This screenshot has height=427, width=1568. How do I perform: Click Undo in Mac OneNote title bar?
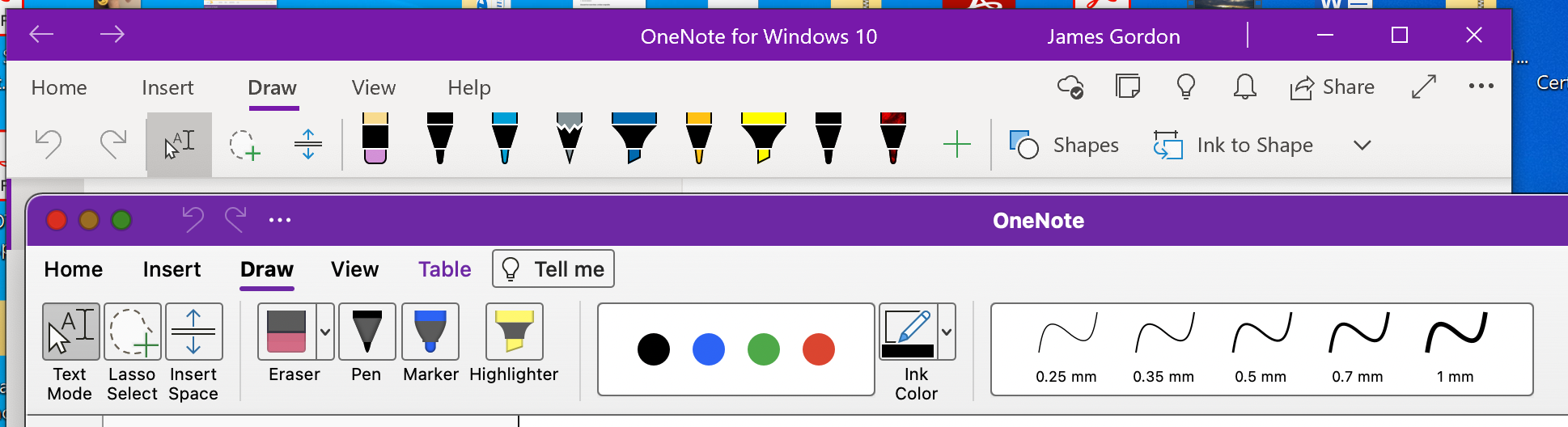pyautogui.click(x=193, y=220)
